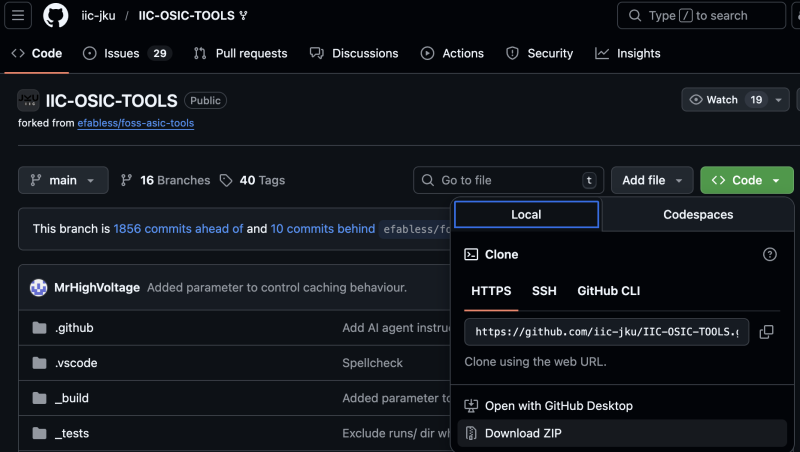This screenshot has width=800, height=452.
Task: Select the GitHub CLI clone option
Action: [608, 291]
